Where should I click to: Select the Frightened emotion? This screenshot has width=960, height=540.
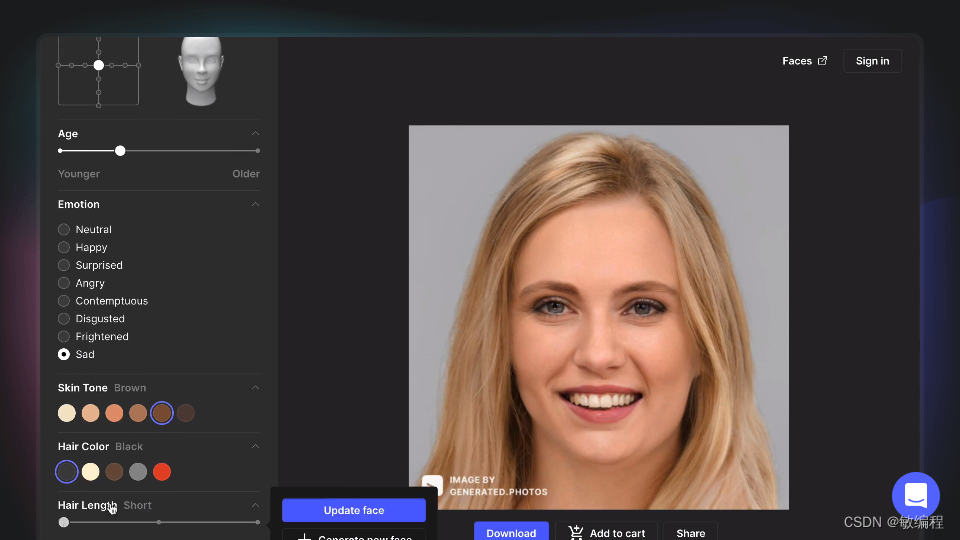(93, 337)
